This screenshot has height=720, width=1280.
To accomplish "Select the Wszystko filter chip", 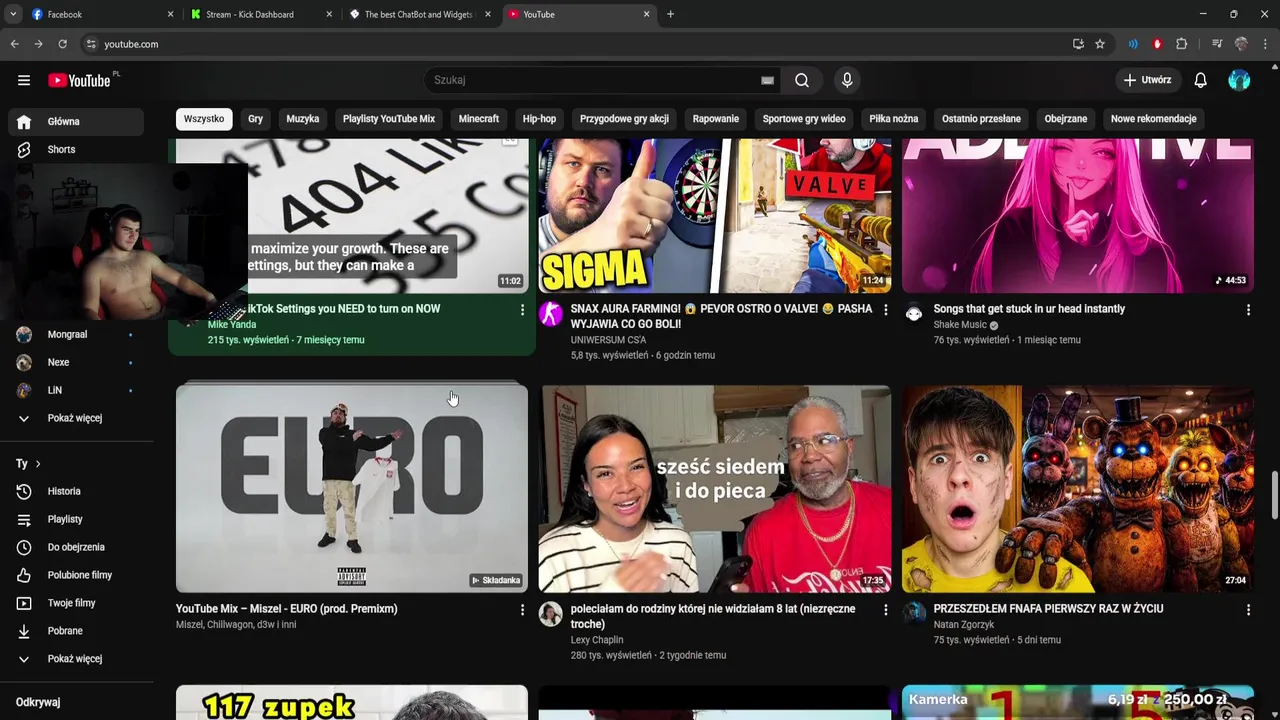I will coord(204,119).
